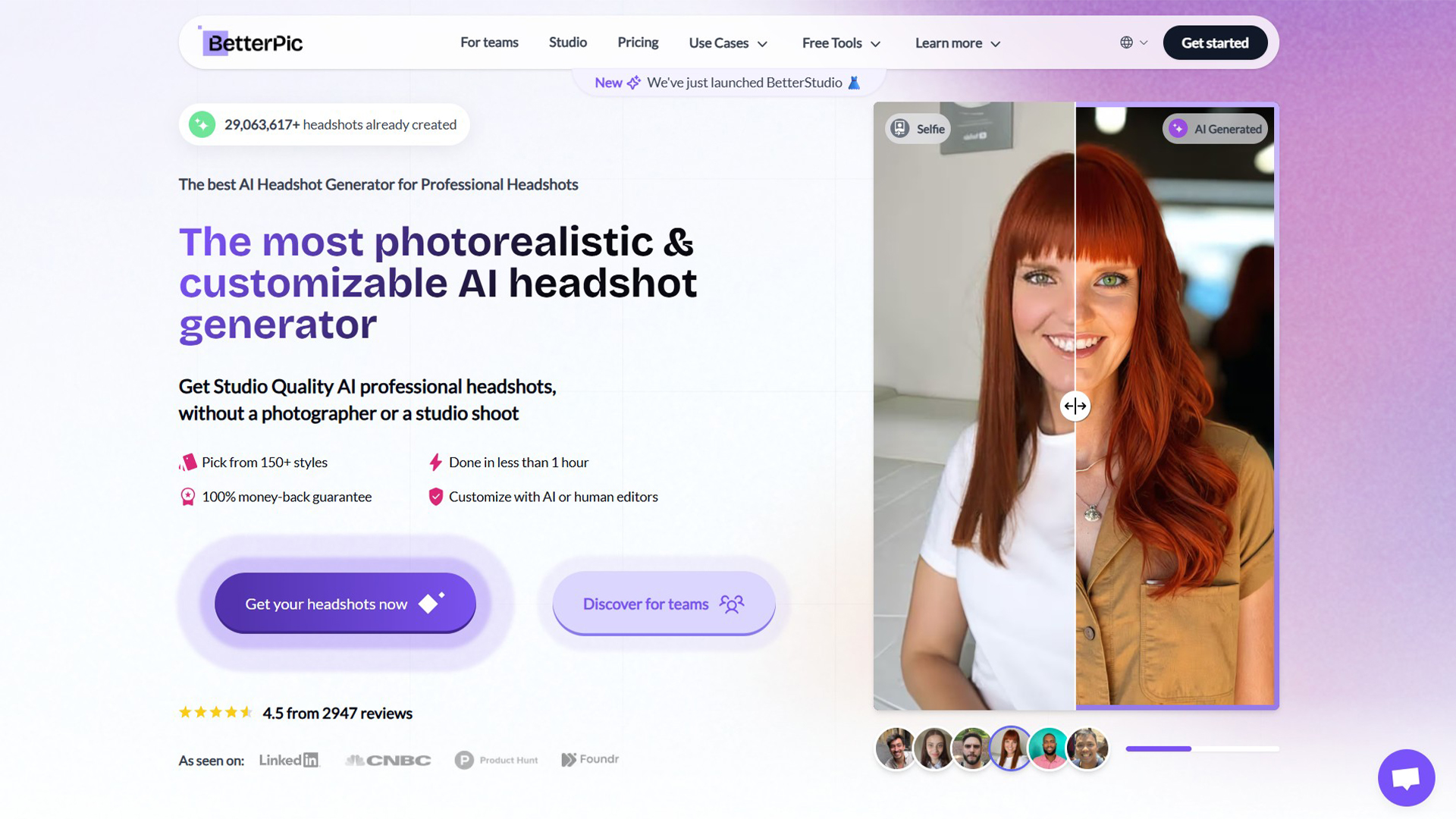Click the headshots already created badge

click(x=324, y=124)
